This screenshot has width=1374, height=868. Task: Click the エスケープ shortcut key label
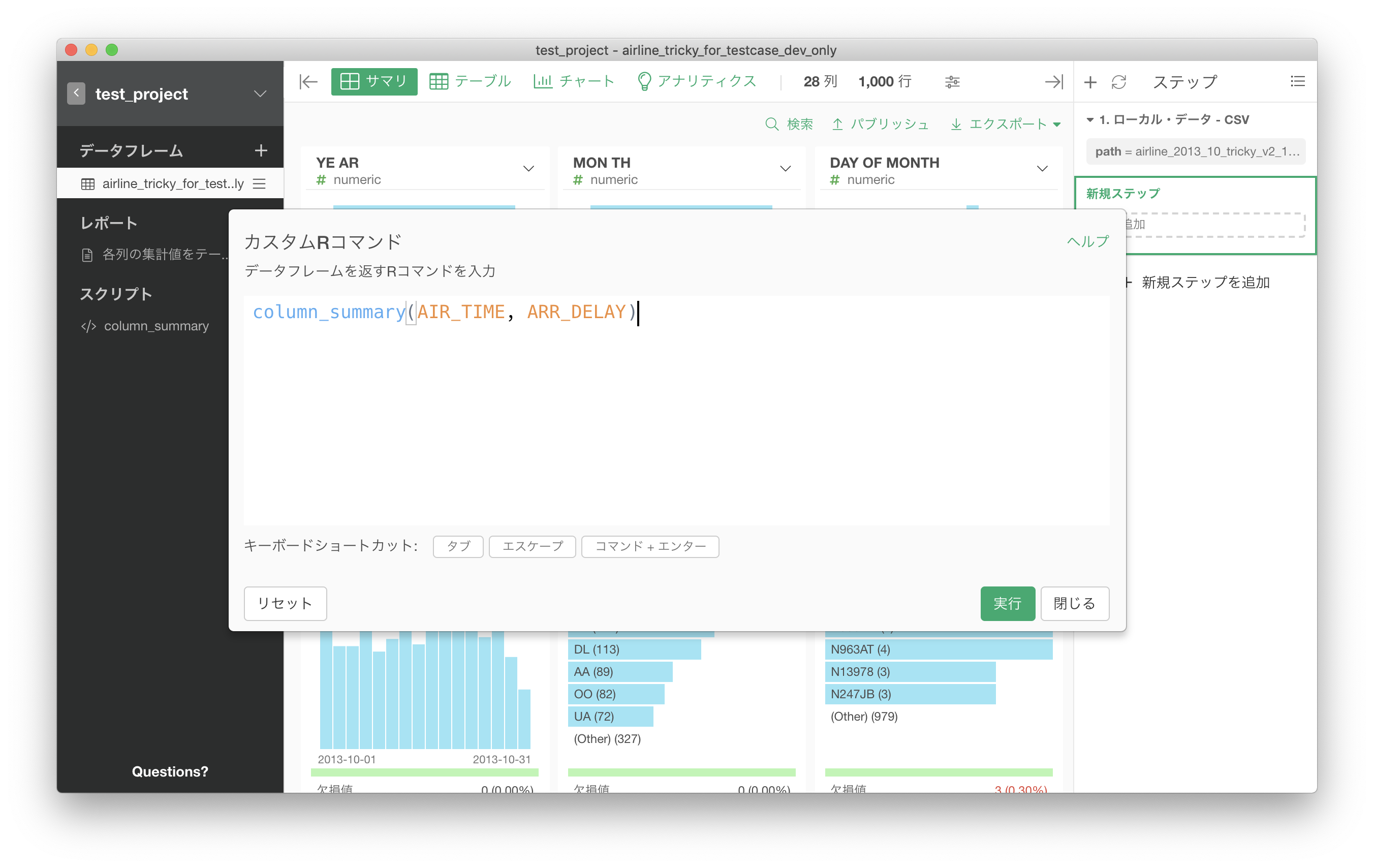point(532,546)
